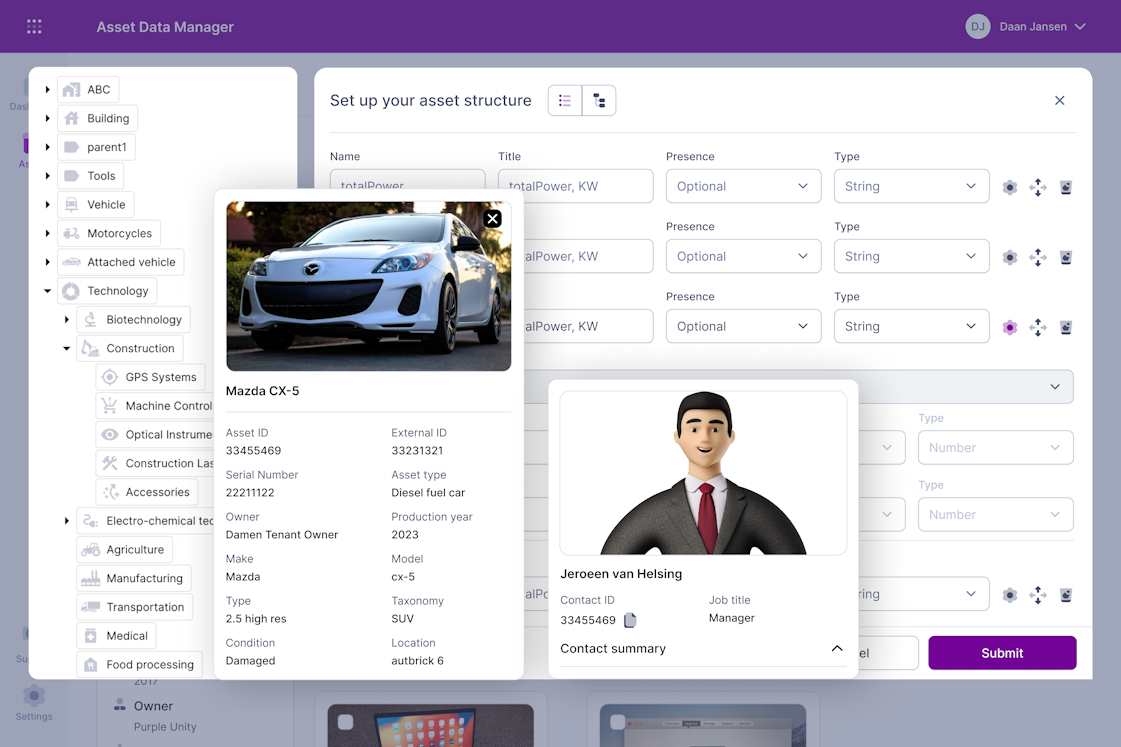The width and height of the screenshot is (1121, 747).
Task: Click the purple highlighted gear icon
Action: (1009, 327)
